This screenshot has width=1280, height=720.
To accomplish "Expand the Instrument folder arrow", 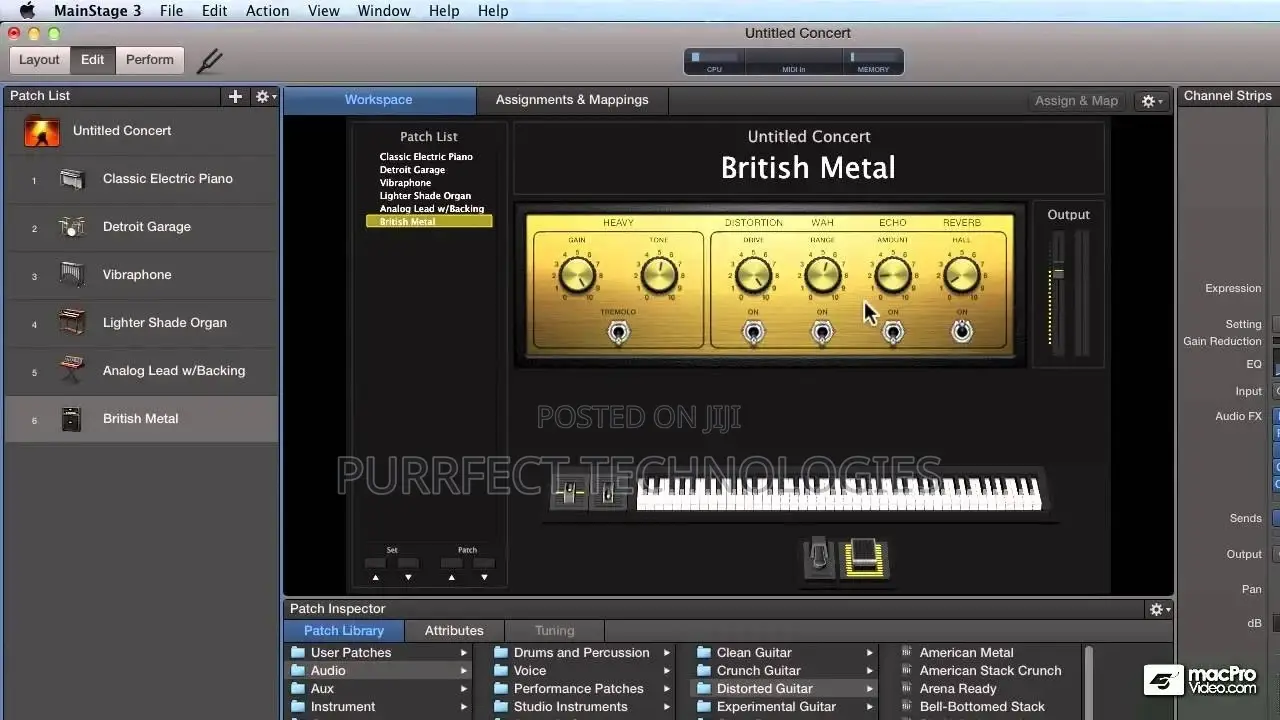I will (x=464, y=707).
